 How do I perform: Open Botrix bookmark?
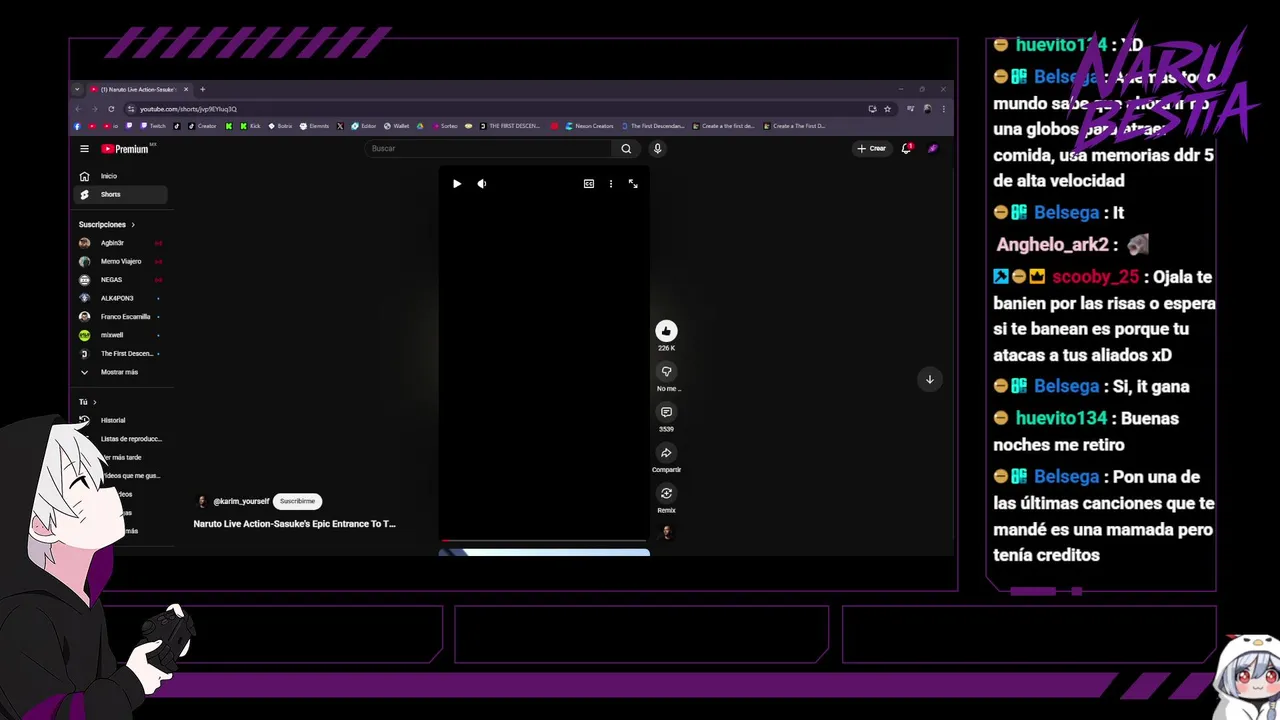point(280,126)
